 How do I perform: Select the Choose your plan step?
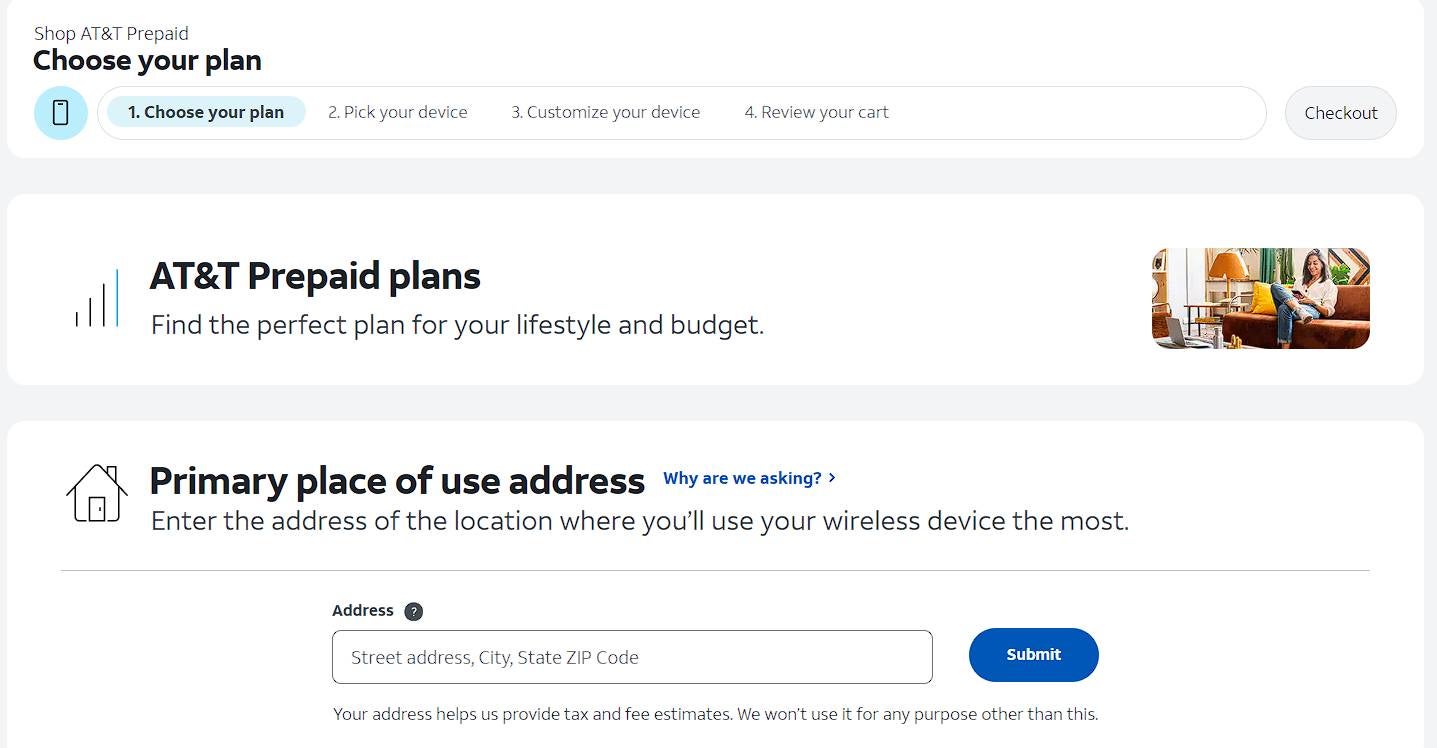[x=205, y=112]
